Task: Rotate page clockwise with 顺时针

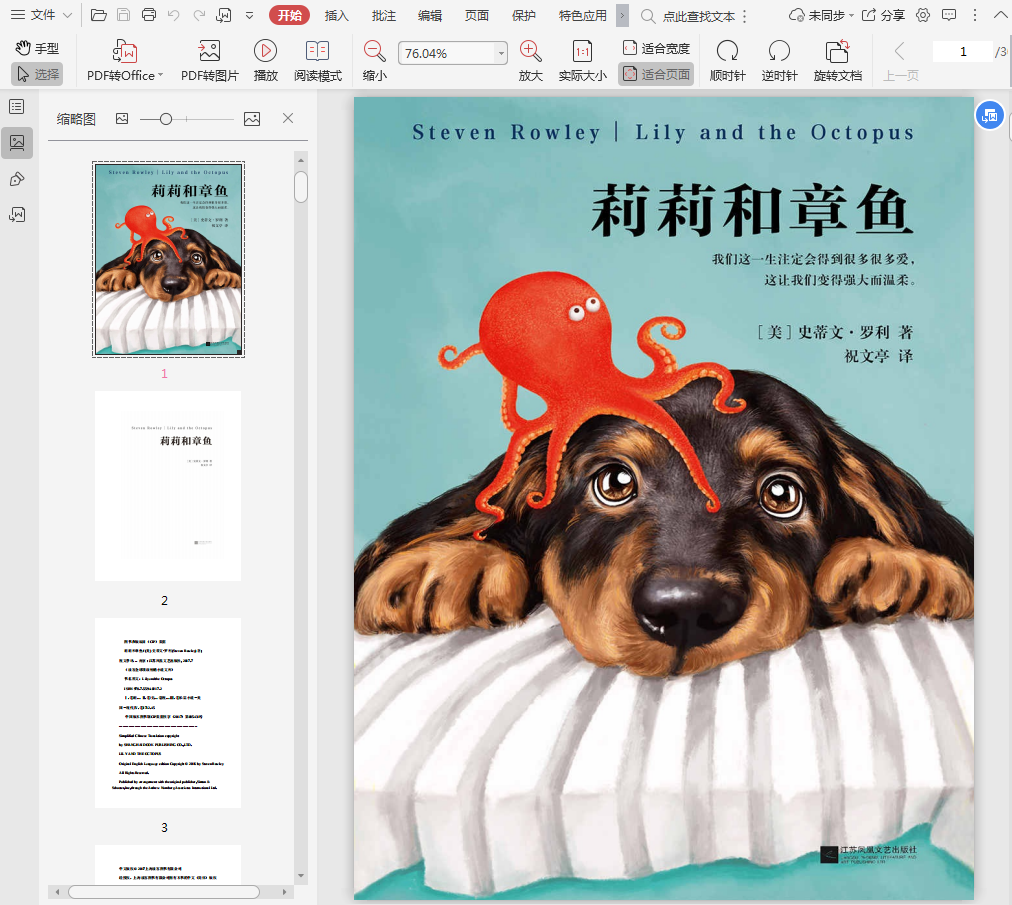Action: pos(727,51)
